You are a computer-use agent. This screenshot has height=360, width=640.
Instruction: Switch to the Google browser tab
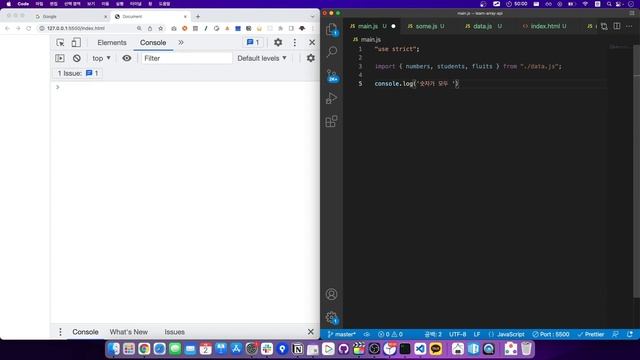(70, 16)
